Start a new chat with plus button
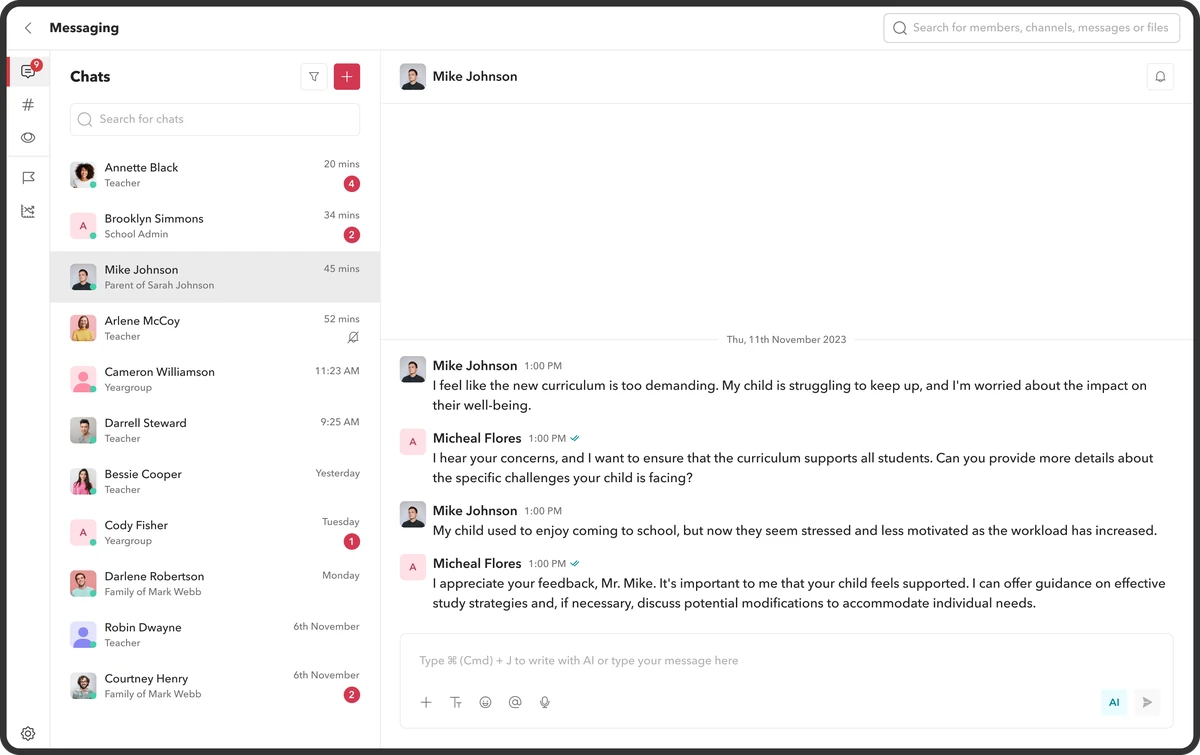 pos(347,77)
